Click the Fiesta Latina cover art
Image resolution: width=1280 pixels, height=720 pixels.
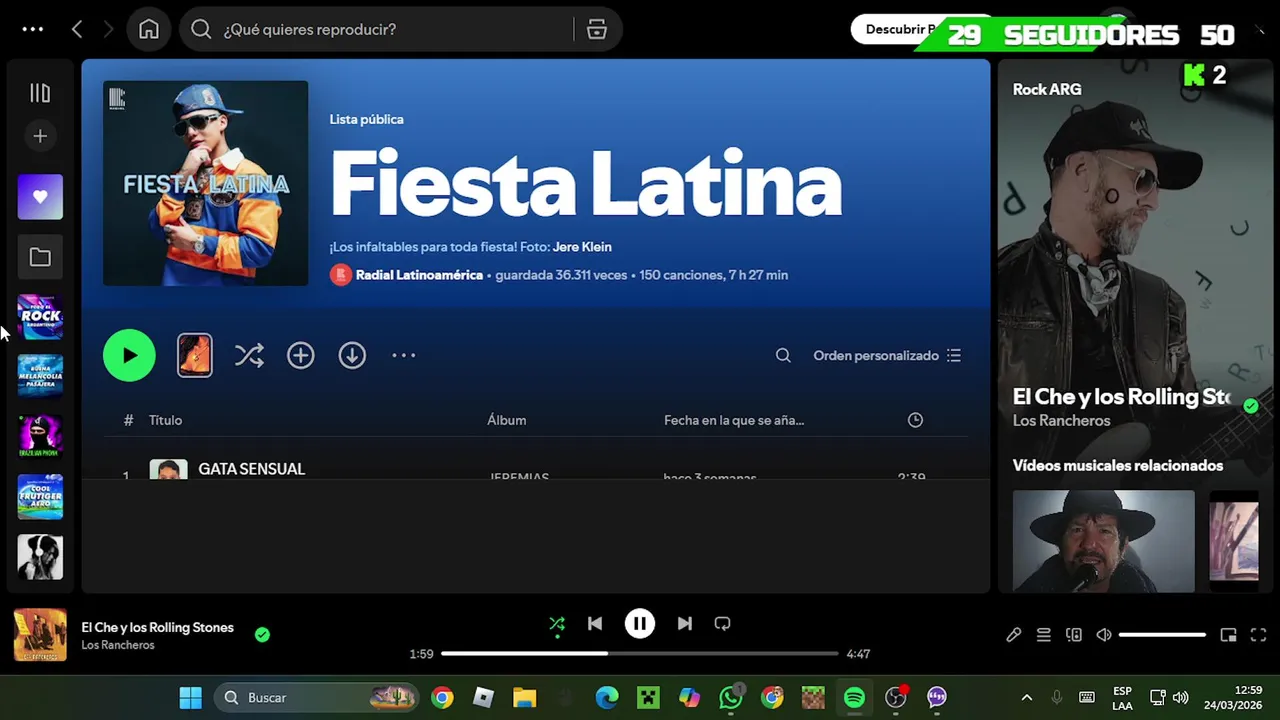(x=206, y=183)
